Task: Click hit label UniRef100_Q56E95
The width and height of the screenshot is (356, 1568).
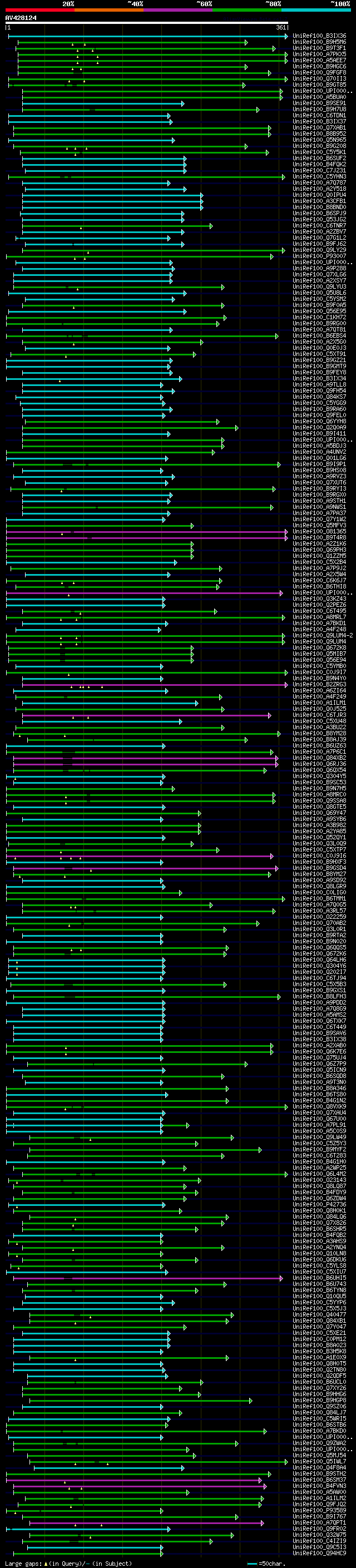Action: [x=319, y=311]
